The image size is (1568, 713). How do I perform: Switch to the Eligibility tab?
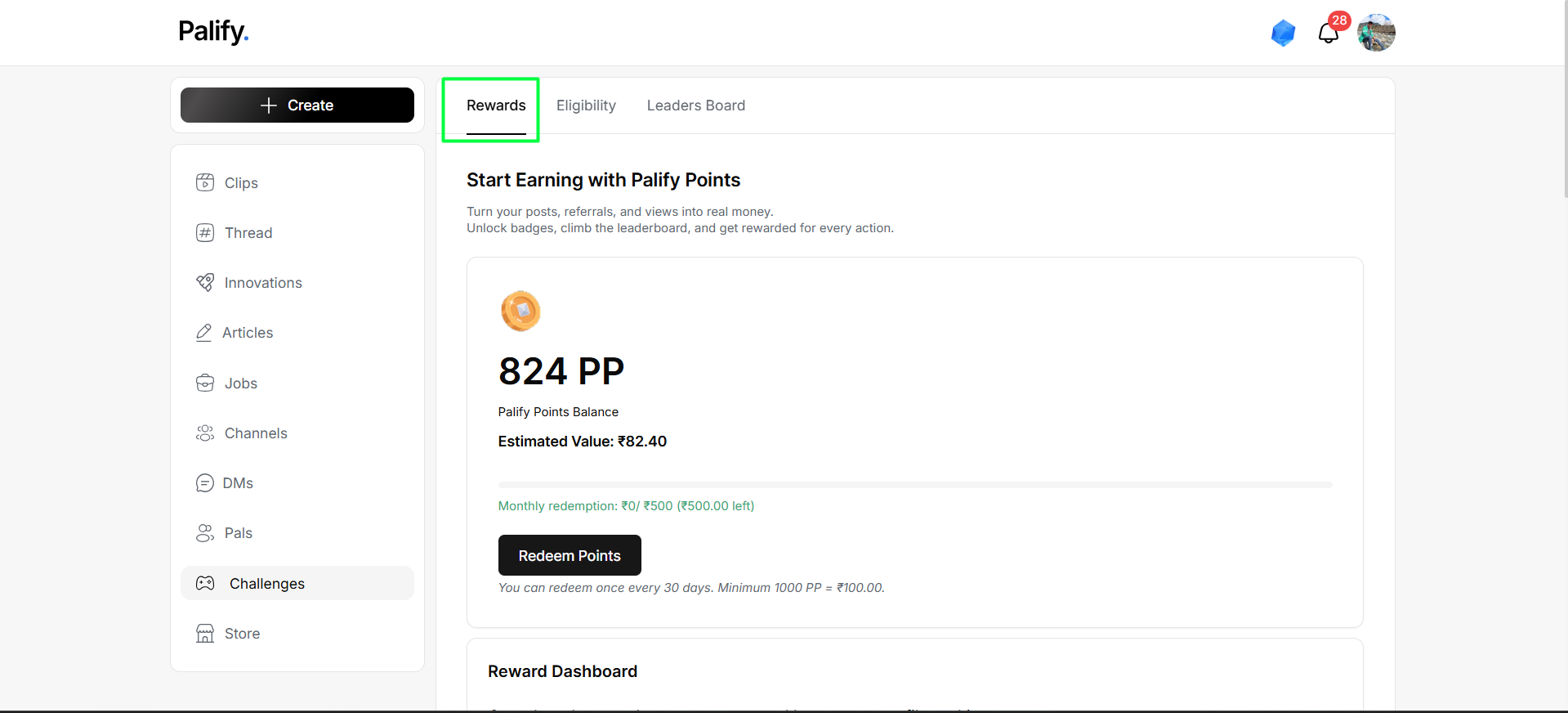coord(586,105)
